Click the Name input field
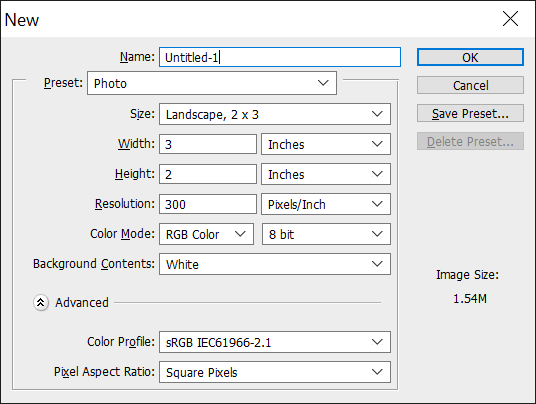The width and height of the screenshot is (536, 404). click(280, 57)
